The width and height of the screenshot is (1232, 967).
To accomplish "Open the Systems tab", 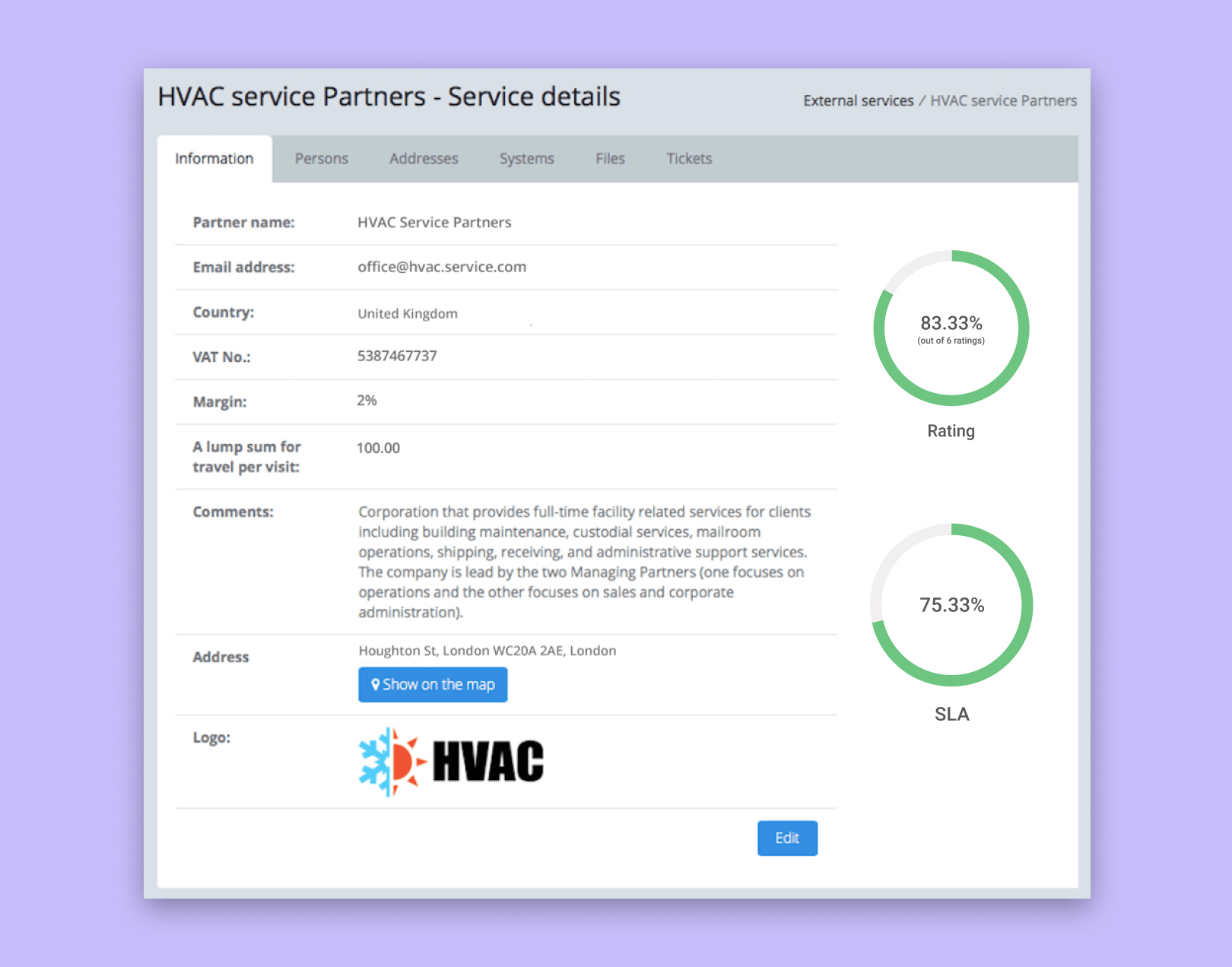I will [526, 159].
